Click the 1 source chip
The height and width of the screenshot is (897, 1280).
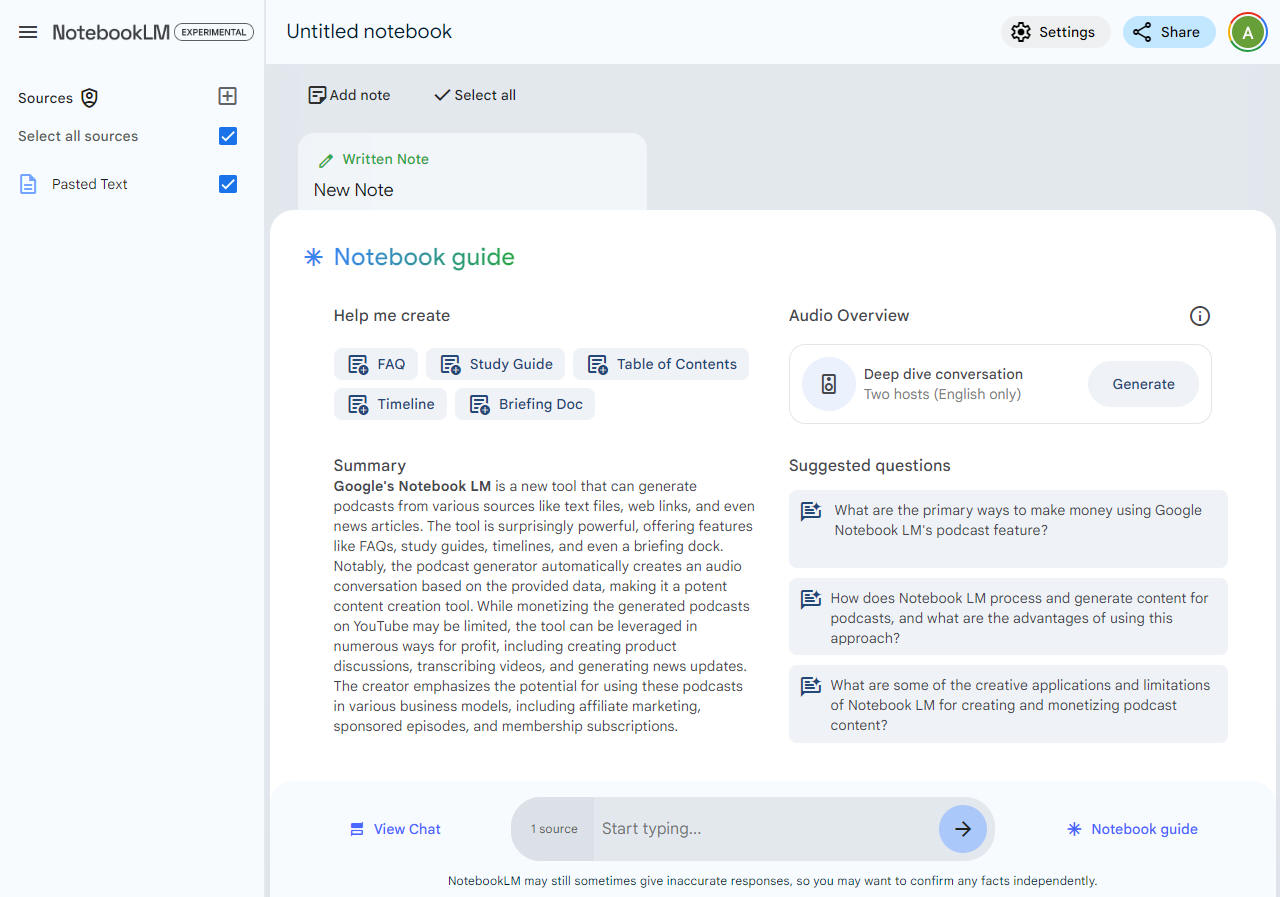553,829
